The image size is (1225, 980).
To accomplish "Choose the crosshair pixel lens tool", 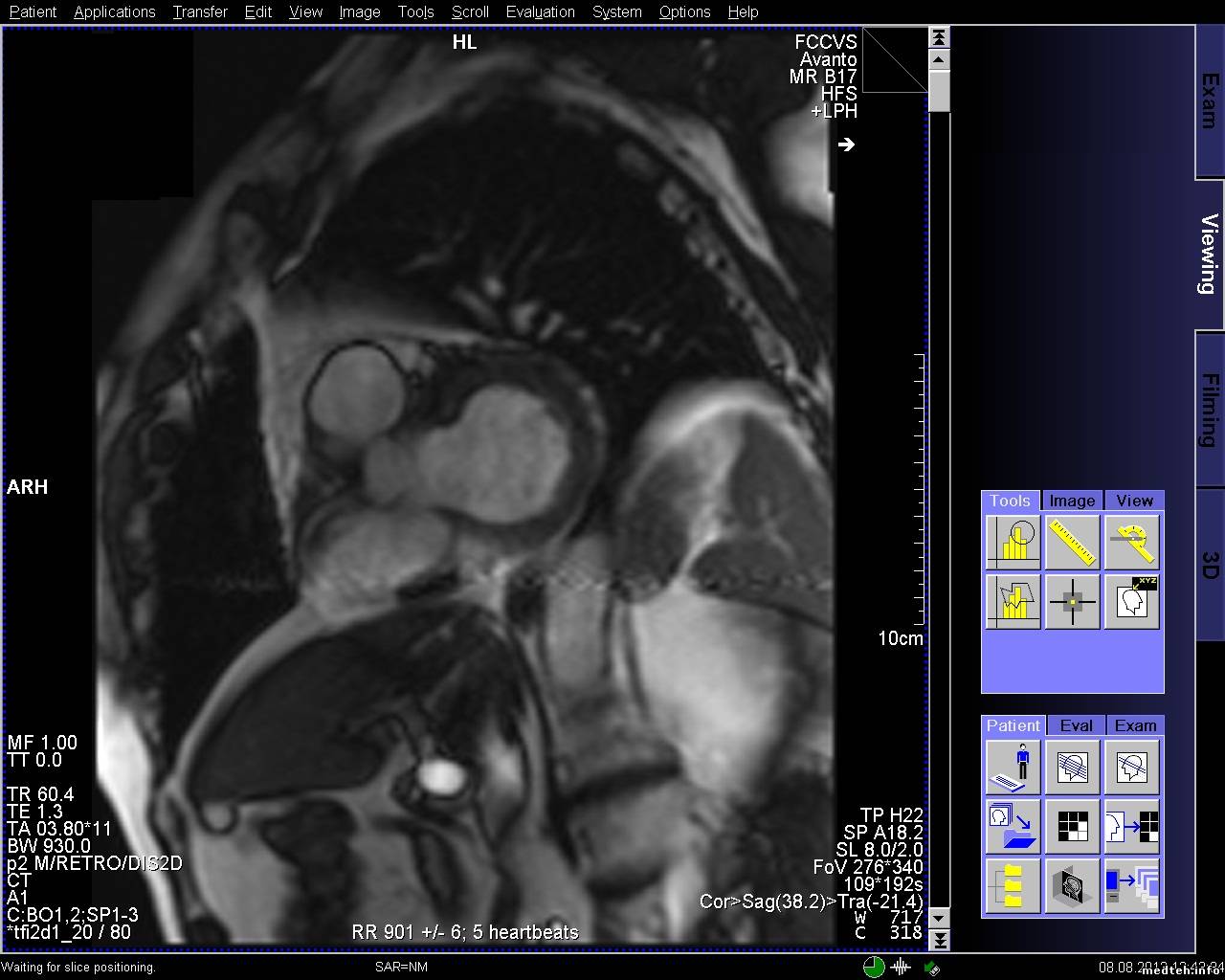I will pyautogui.click(x=1072, y=602).
